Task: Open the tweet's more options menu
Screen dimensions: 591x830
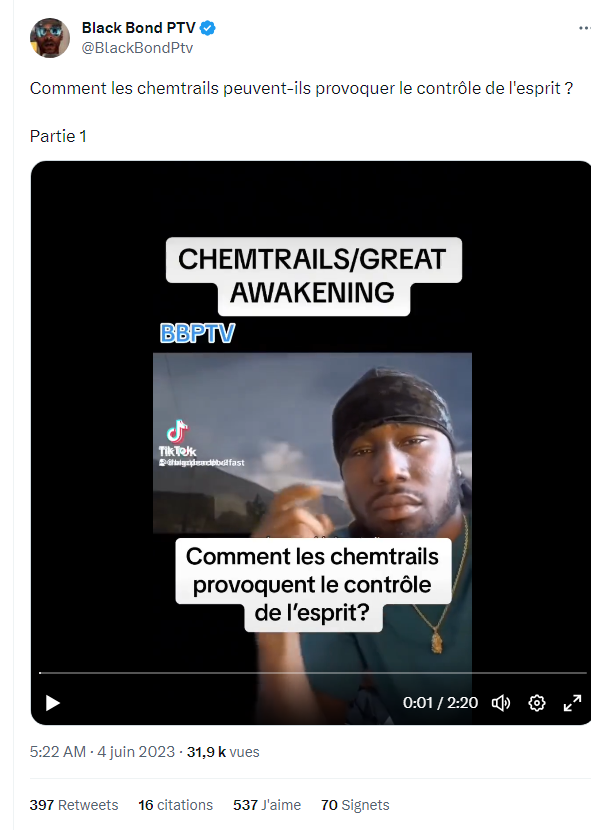Action: tap(584, 28)
